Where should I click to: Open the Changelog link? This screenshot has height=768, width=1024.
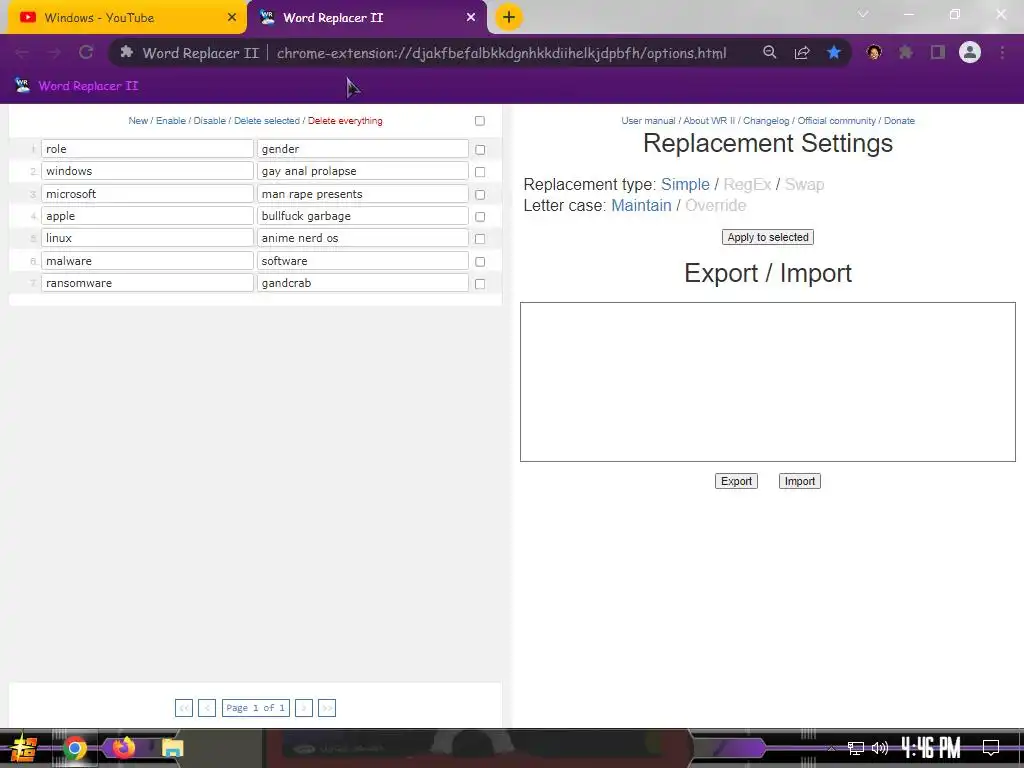click(x=766, y=121)
